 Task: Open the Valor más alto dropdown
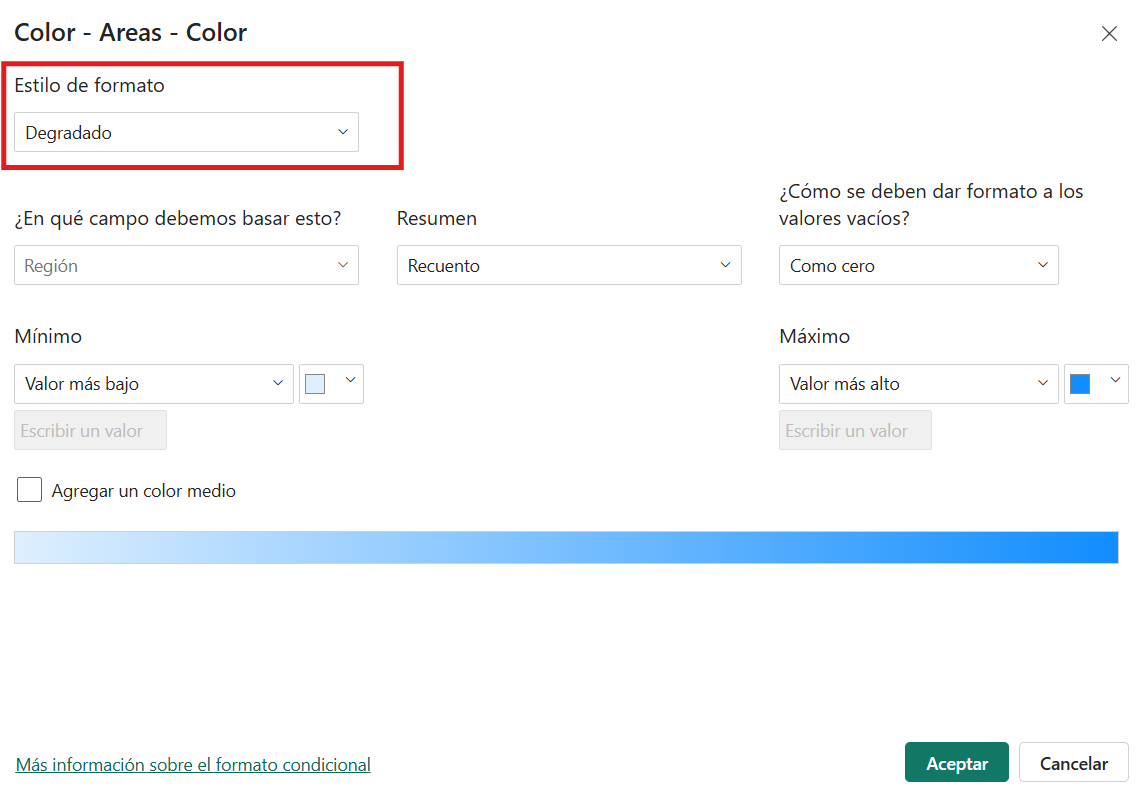click(x=918, y=384)
